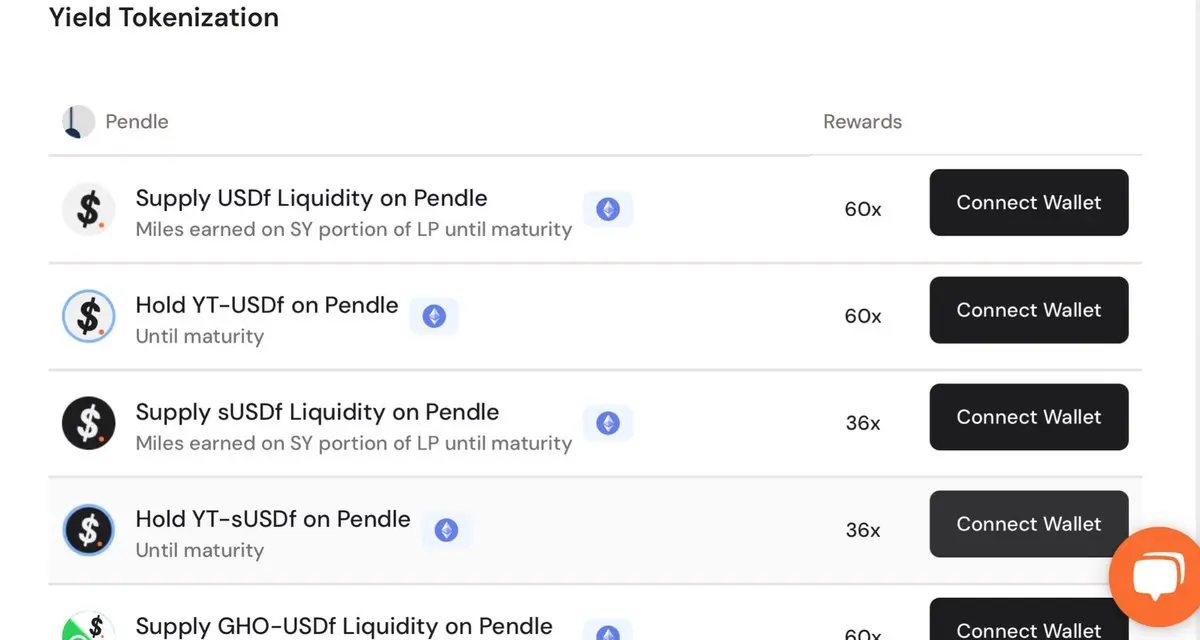
Task: Connect Wallet for Hold YT-USDf
Action: 1029,310
